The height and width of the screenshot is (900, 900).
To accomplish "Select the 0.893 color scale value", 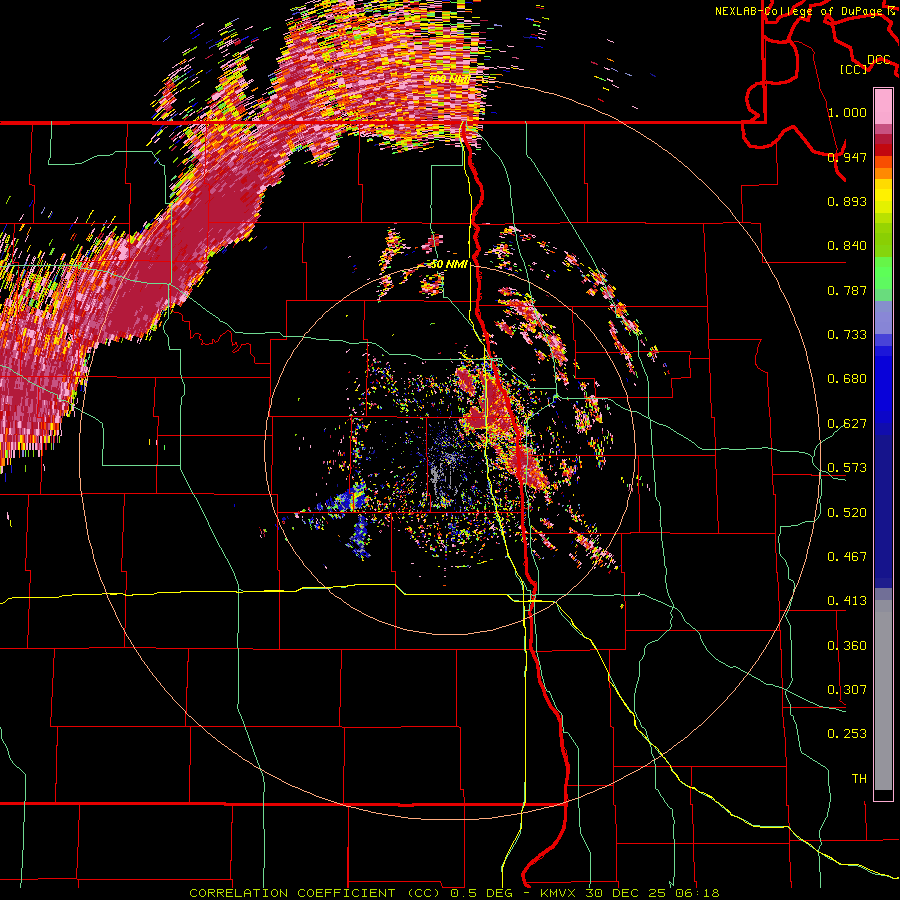I will (x=847, y=201).
